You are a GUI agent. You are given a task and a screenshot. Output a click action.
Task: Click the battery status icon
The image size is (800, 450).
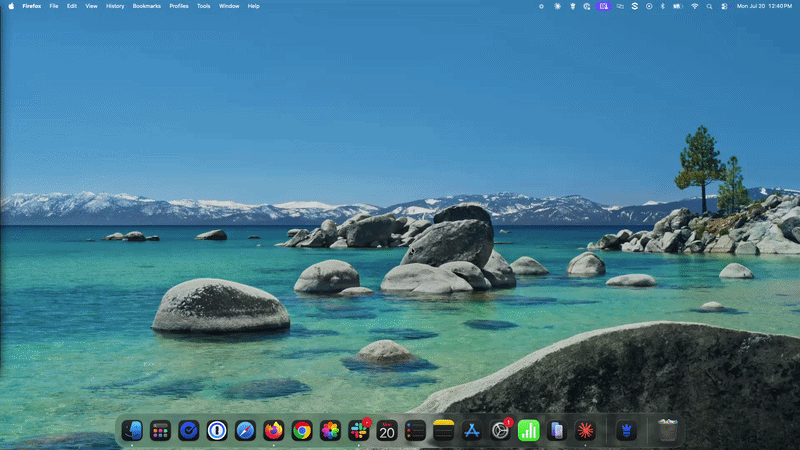coord(678,6)
